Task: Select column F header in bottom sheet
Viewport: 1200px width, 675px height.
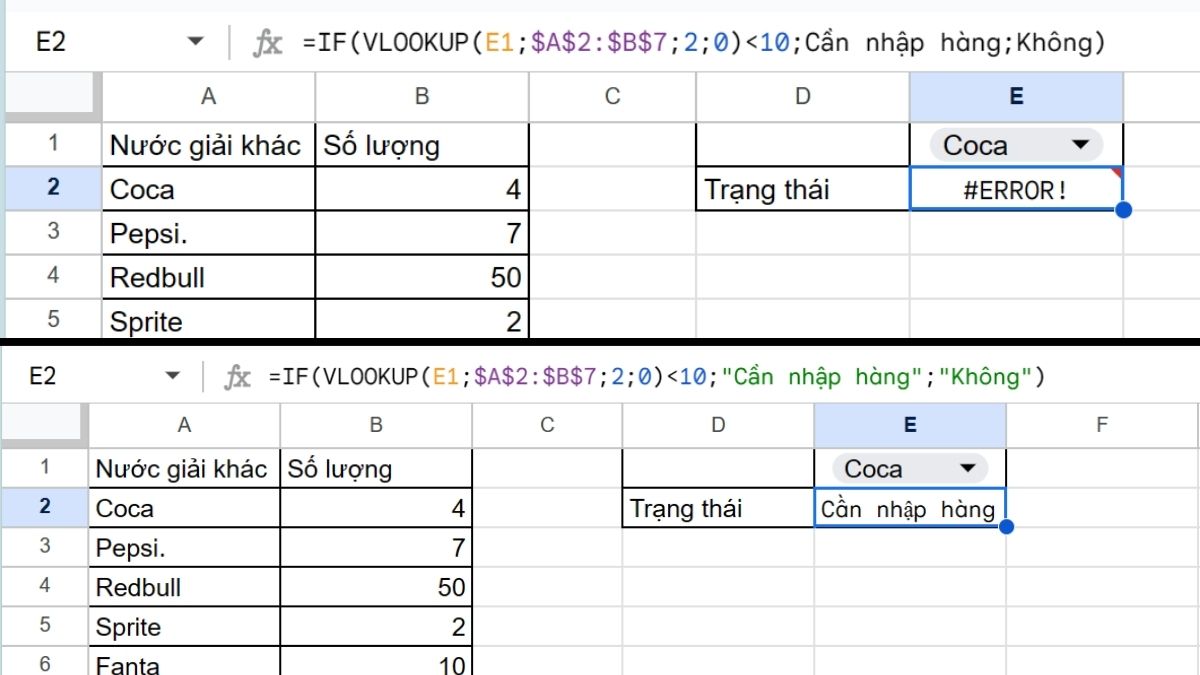Action: [x=1102, y=425]
